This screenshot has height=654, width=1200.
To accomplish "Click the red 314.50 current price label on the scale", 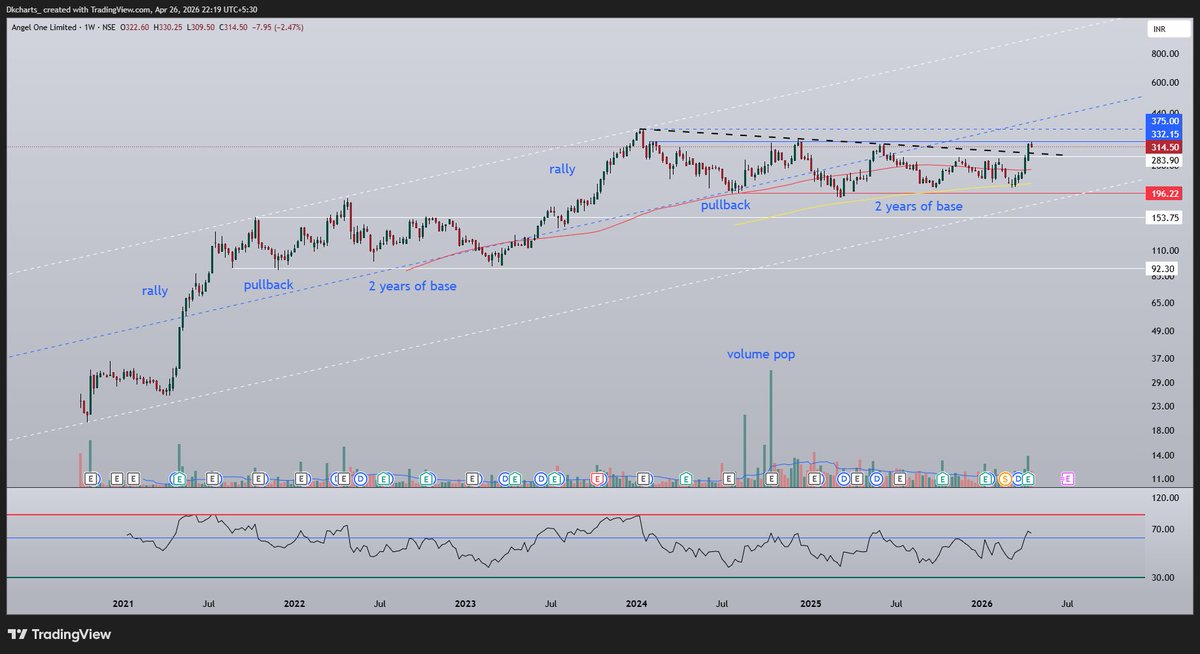I will [x=1163, y=146].
